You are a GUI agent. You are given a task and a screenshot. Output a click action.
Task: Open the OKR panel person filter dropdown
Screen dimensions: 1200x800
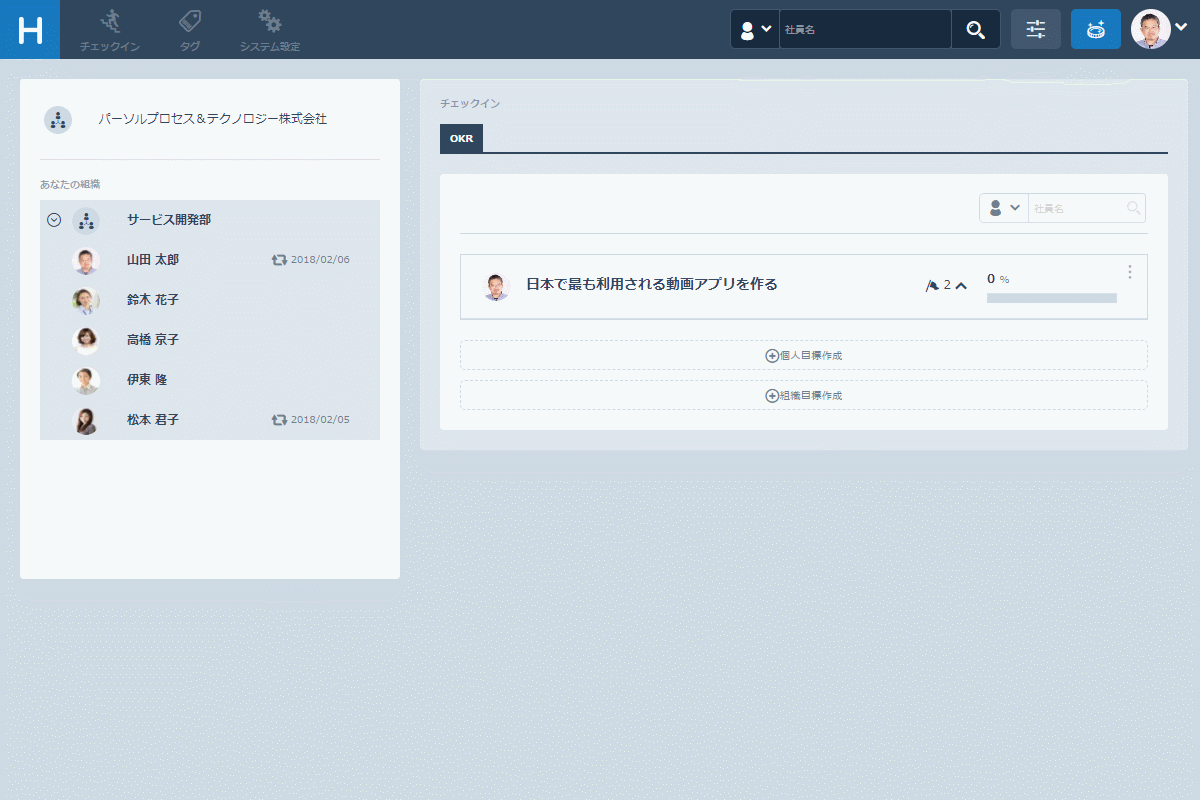1003,208
